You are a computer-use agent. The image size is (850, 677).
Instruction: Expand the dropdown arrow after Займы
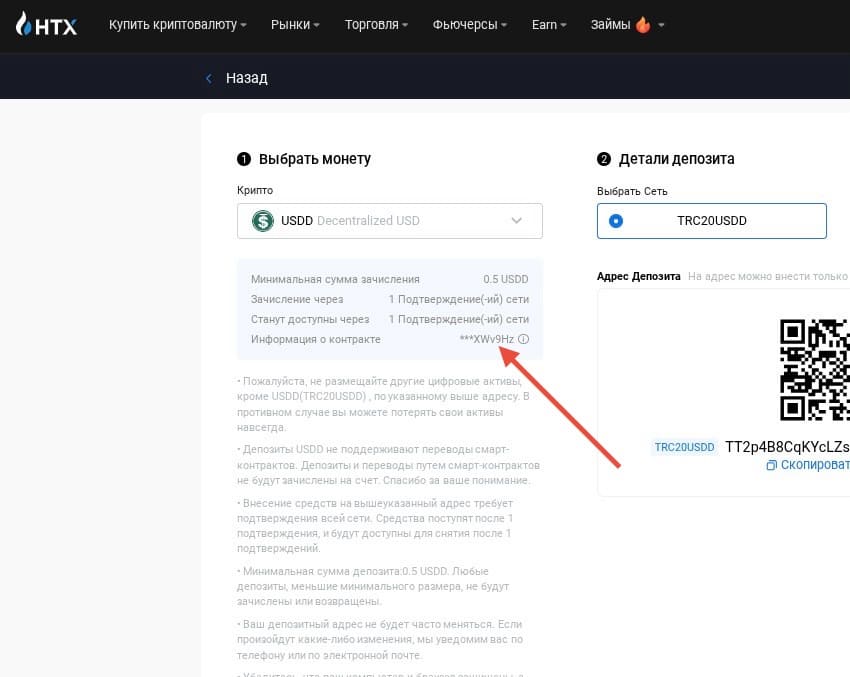coord(661,25)
